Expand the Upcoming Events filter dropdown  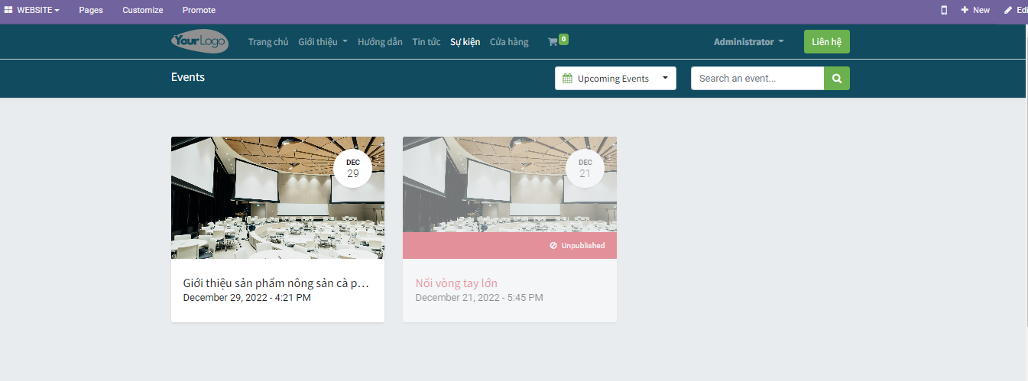click(616, 79)
